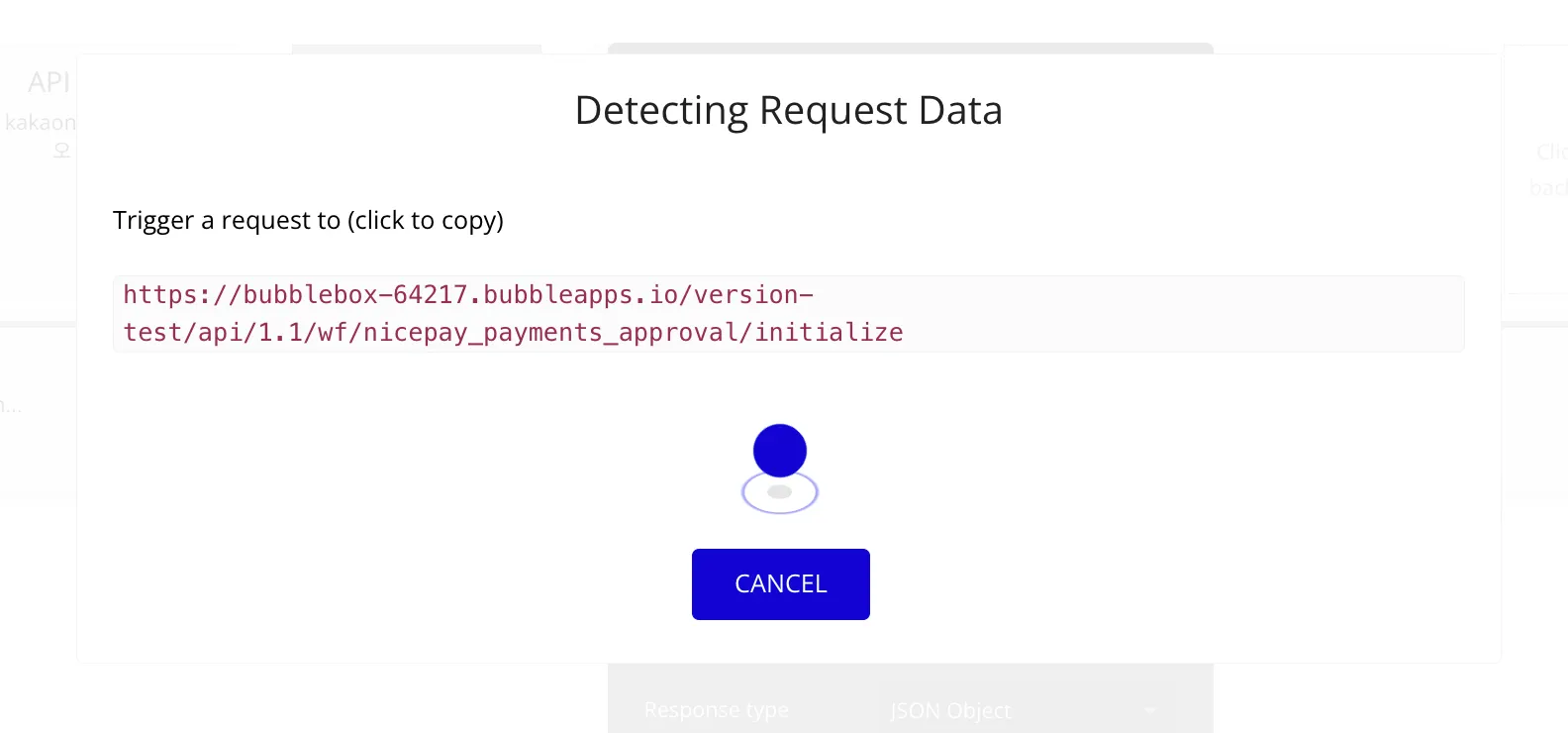The image size is (1568, 733).
Task: Click the faded text at the right edge
Action: 1551,153
